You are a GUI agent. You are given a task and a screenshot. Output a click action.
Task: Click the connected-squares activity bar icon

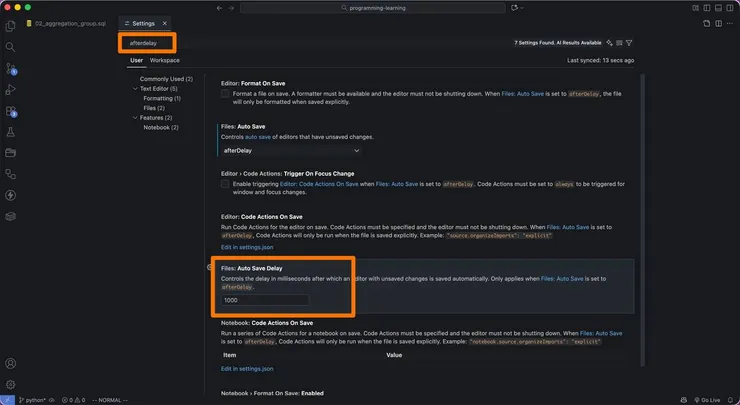click(x=10, y=174)
